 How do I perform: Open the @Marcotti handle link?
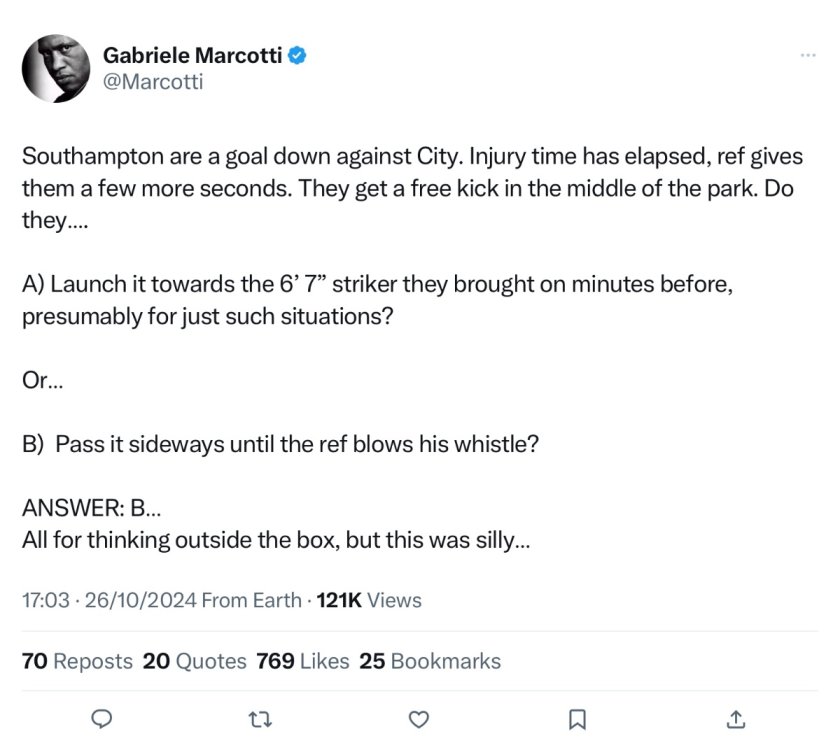click(153, 82)
